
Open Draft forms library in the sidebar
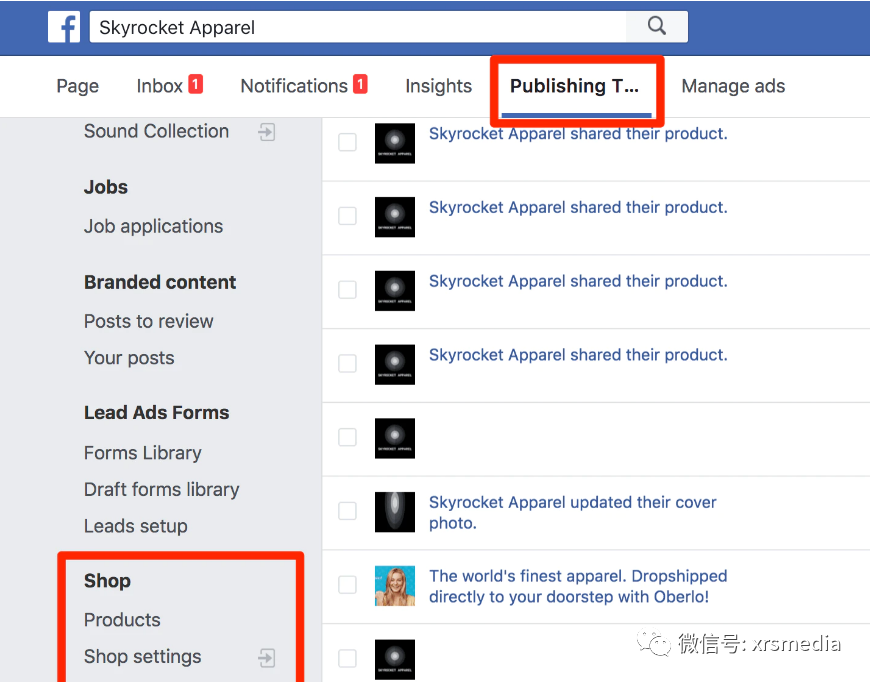(161, 489)
